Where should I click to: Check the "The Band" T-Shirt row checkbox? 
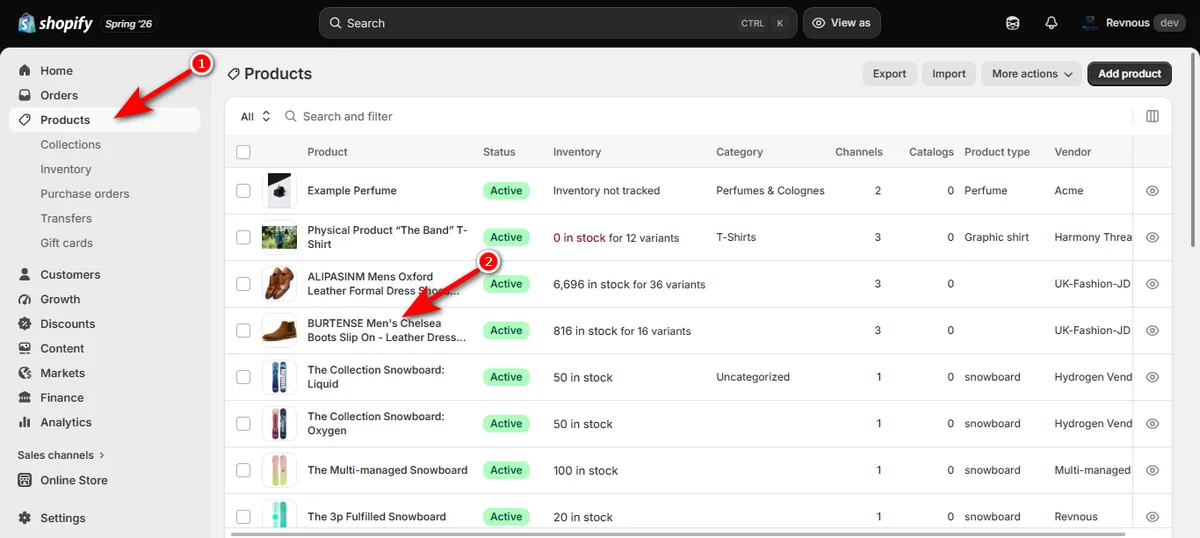coord(243,237)
